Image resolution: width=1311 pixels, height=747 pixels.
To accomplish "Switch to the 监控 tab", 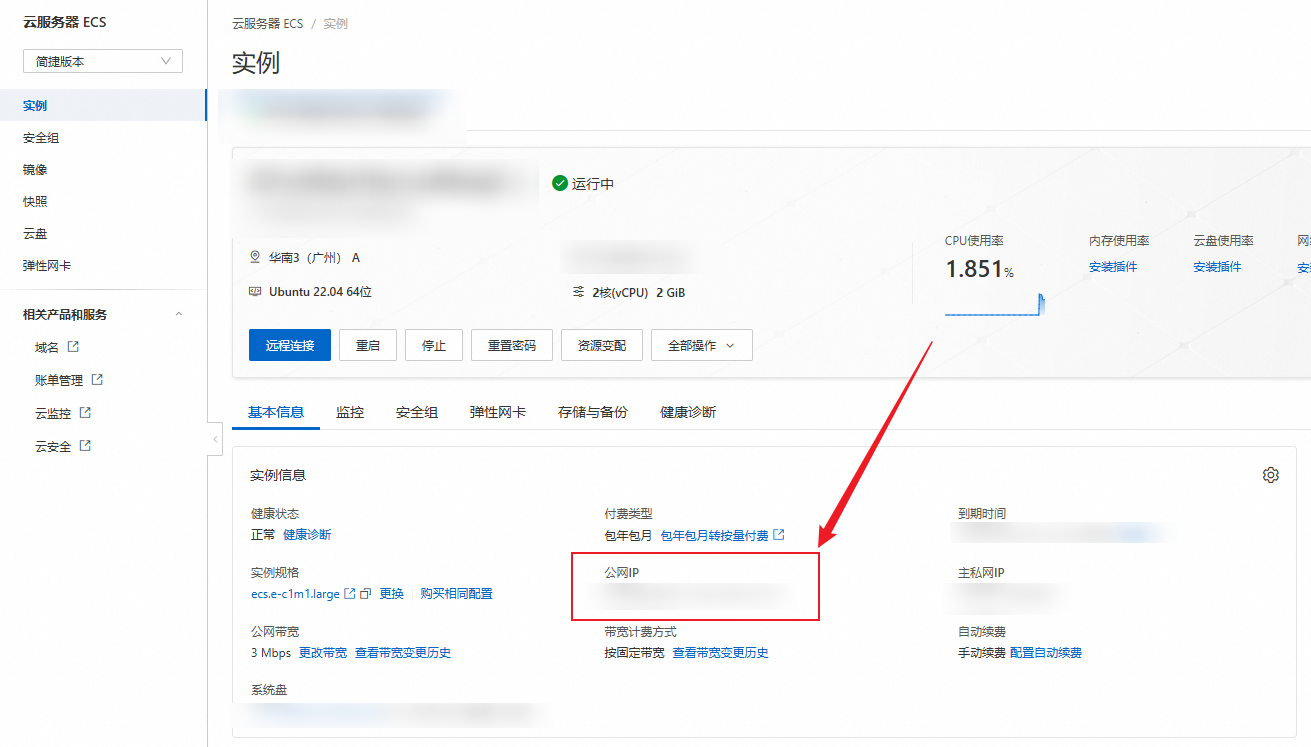I will tap(350, 412).
